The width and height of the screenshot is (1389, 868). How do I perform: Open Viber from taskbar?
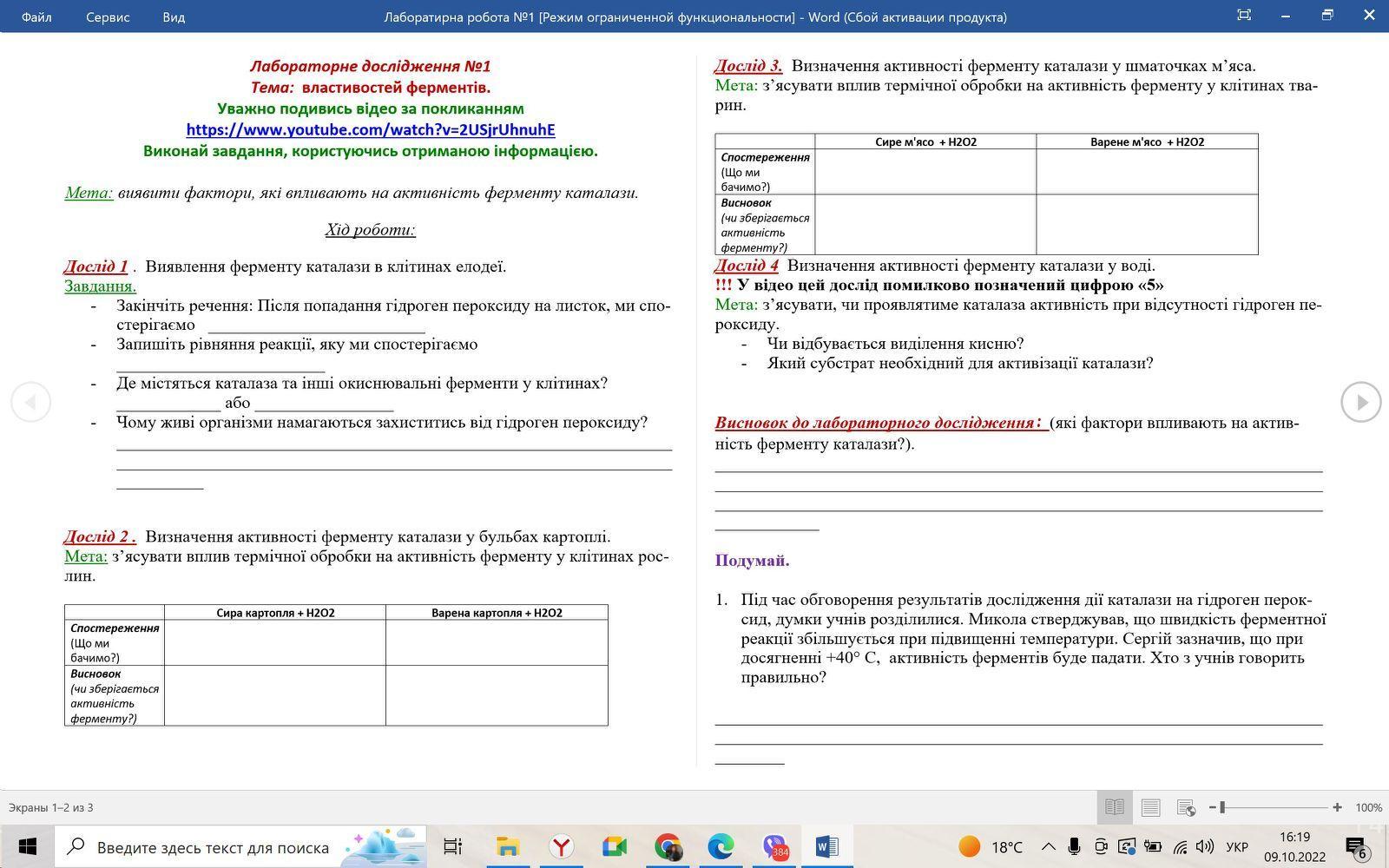tap(774, 846)
